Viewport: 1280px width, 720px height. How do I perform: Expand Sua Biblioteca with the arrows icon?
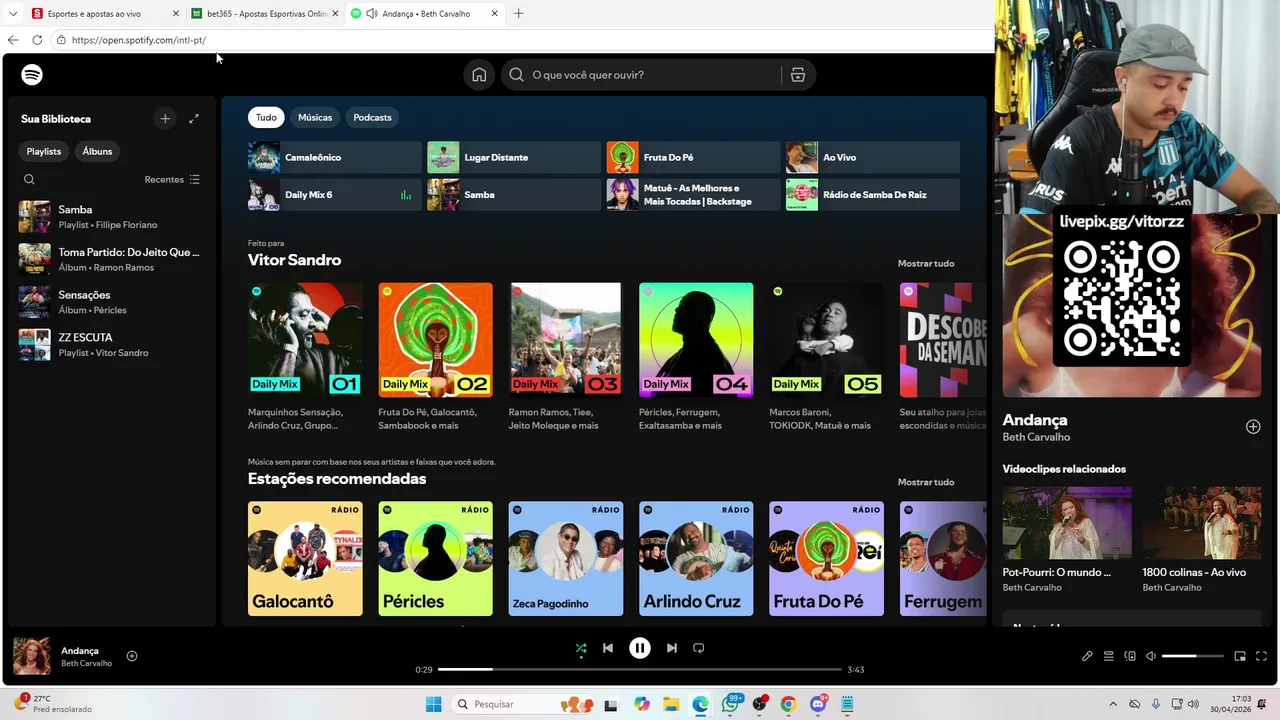[194, 119]
